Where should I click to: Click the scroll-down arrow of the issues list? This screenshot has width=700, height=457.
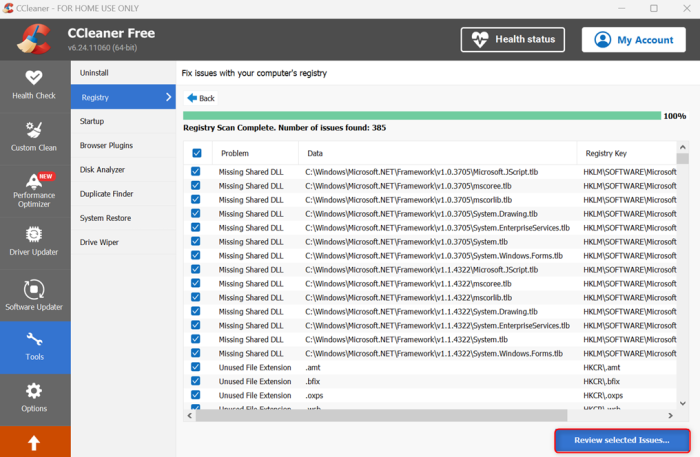682,403
